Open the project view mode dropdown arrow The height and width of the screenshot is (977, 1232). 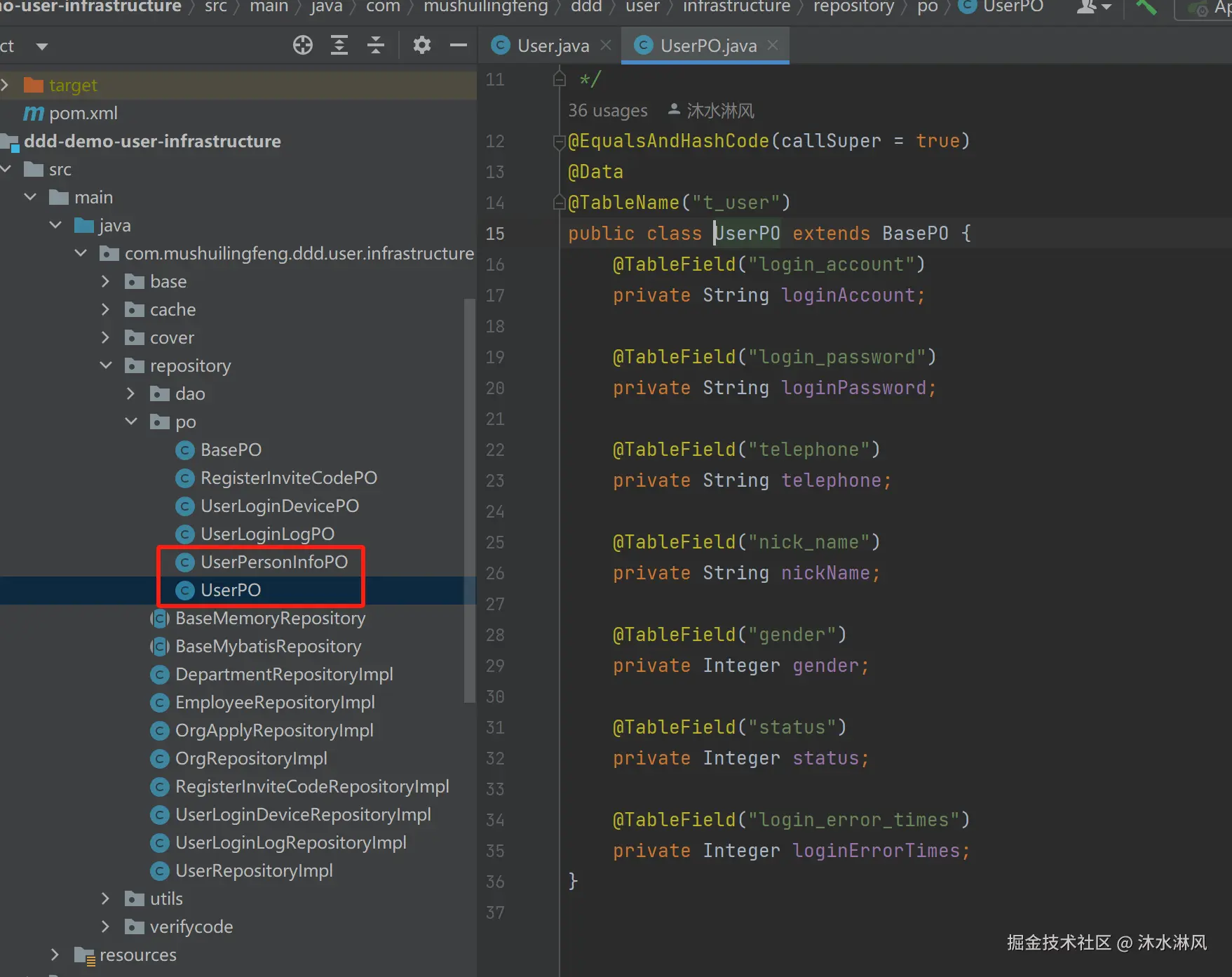42,46
